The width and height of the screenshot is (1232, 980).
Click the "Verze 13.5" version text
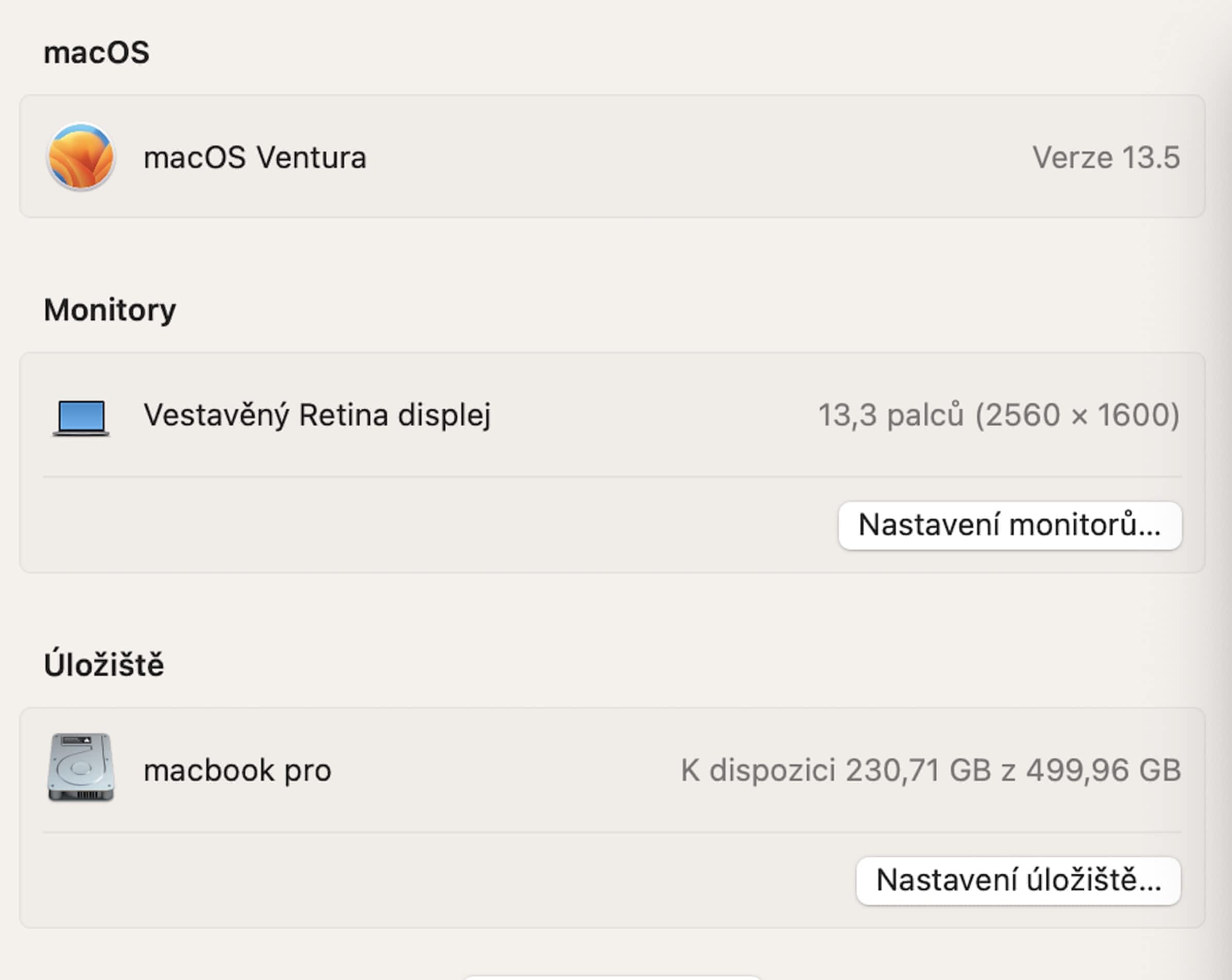tap(1105, 158)
